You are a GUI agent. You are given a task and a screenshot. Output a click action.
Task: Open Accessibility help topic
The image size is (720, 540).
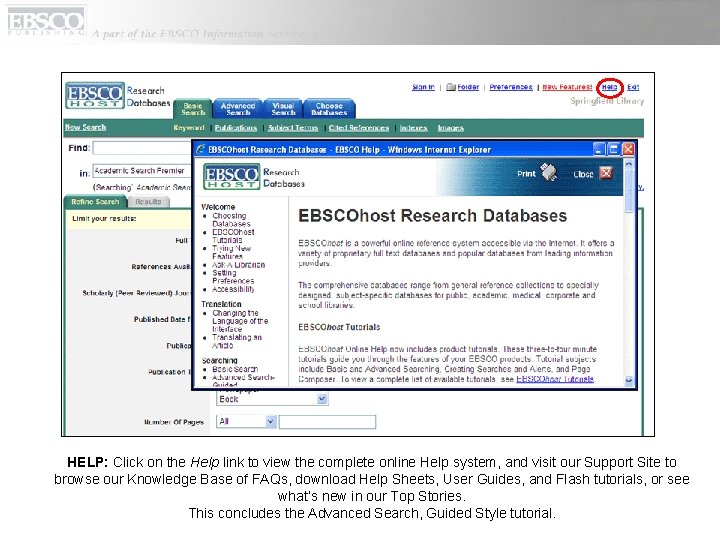(233, 289)
